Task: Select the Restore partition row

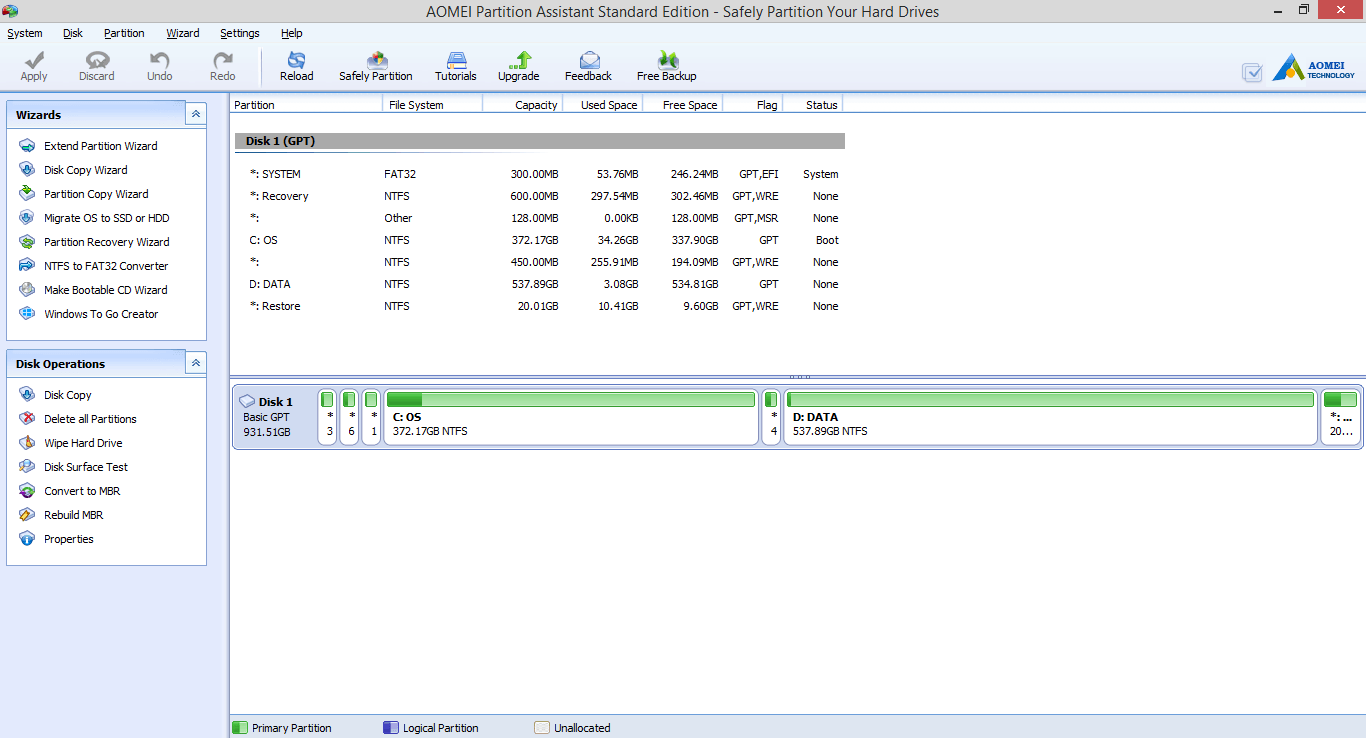Action: point(540,306)
